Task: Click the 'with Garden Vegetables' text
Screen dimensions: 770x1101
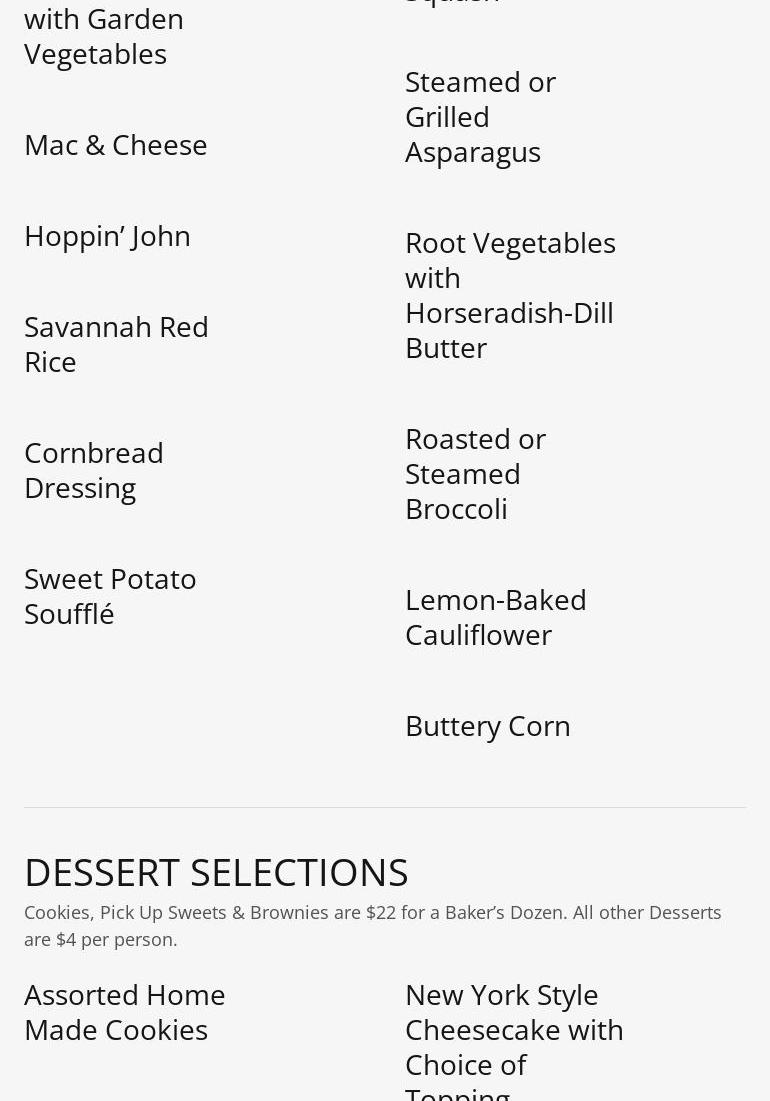Action: pyautogui.click(x=104, y=37)
